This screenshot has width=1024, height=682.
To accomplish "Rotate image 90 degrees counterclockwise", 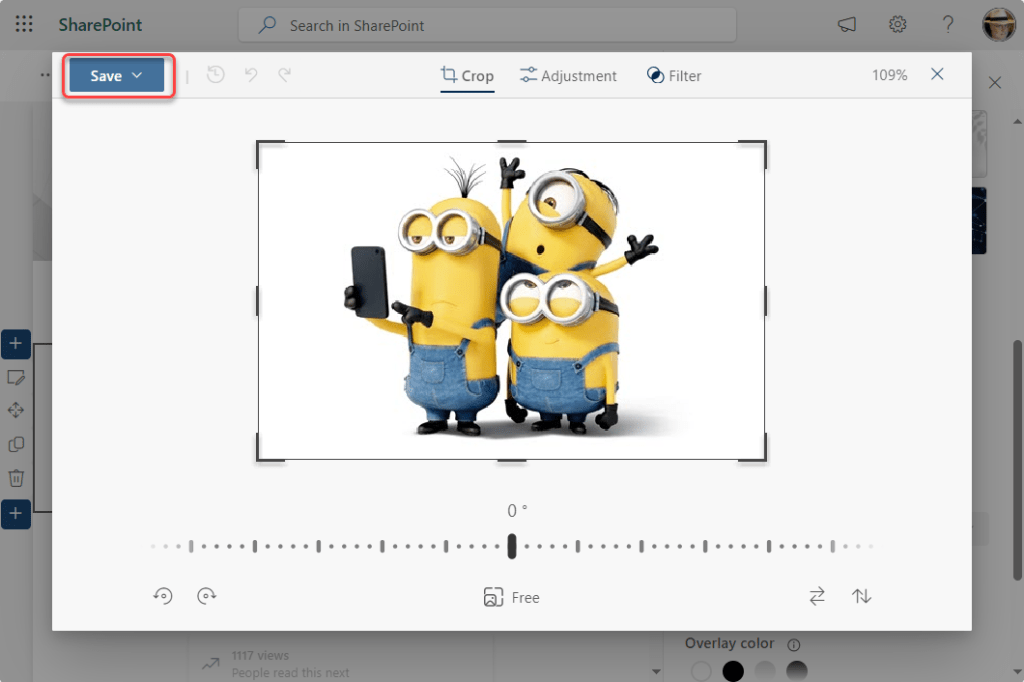I will point(163,596).
